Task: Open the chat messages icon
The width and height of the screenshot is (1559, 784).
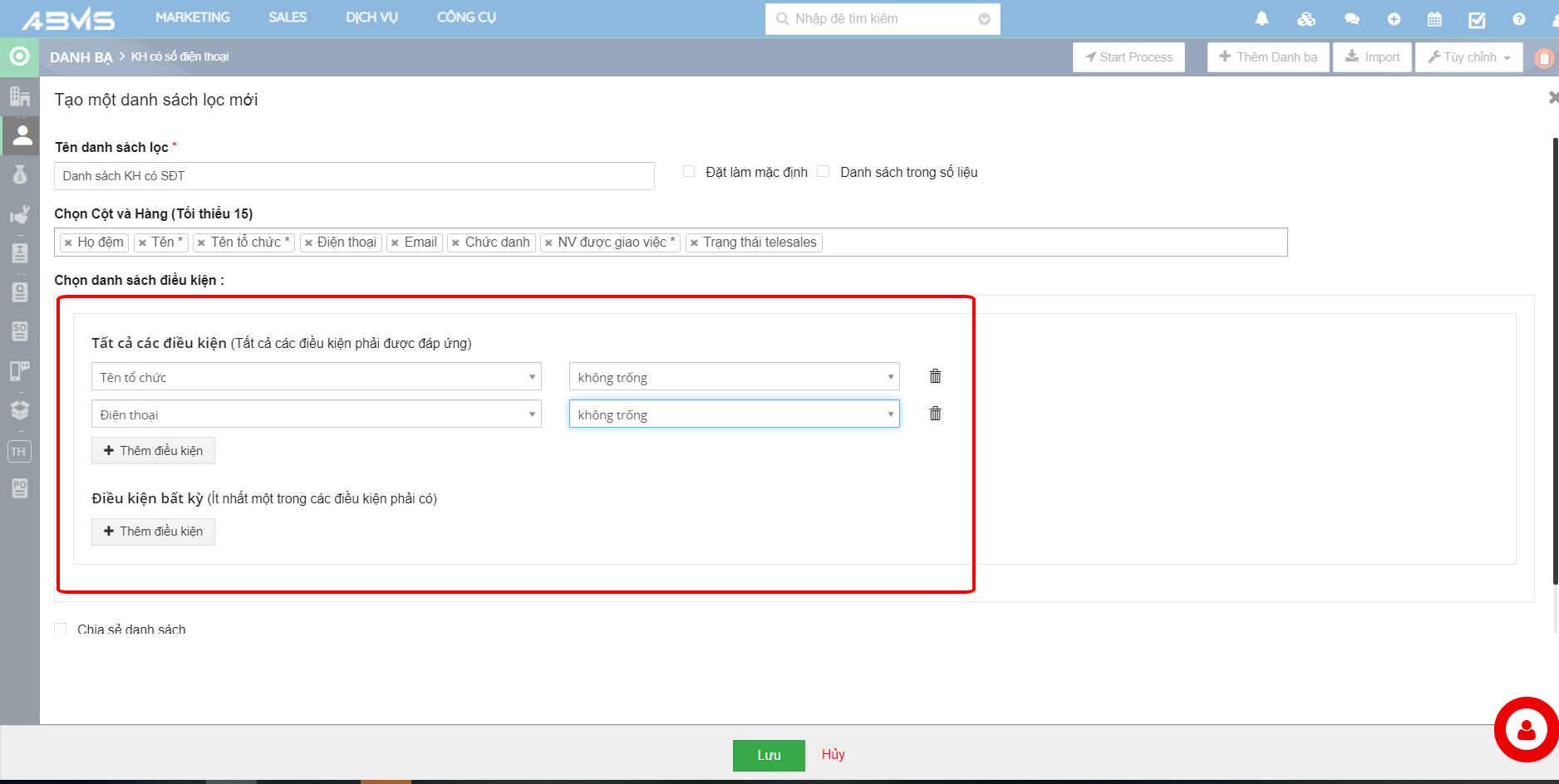Action: click(1352, 19)
